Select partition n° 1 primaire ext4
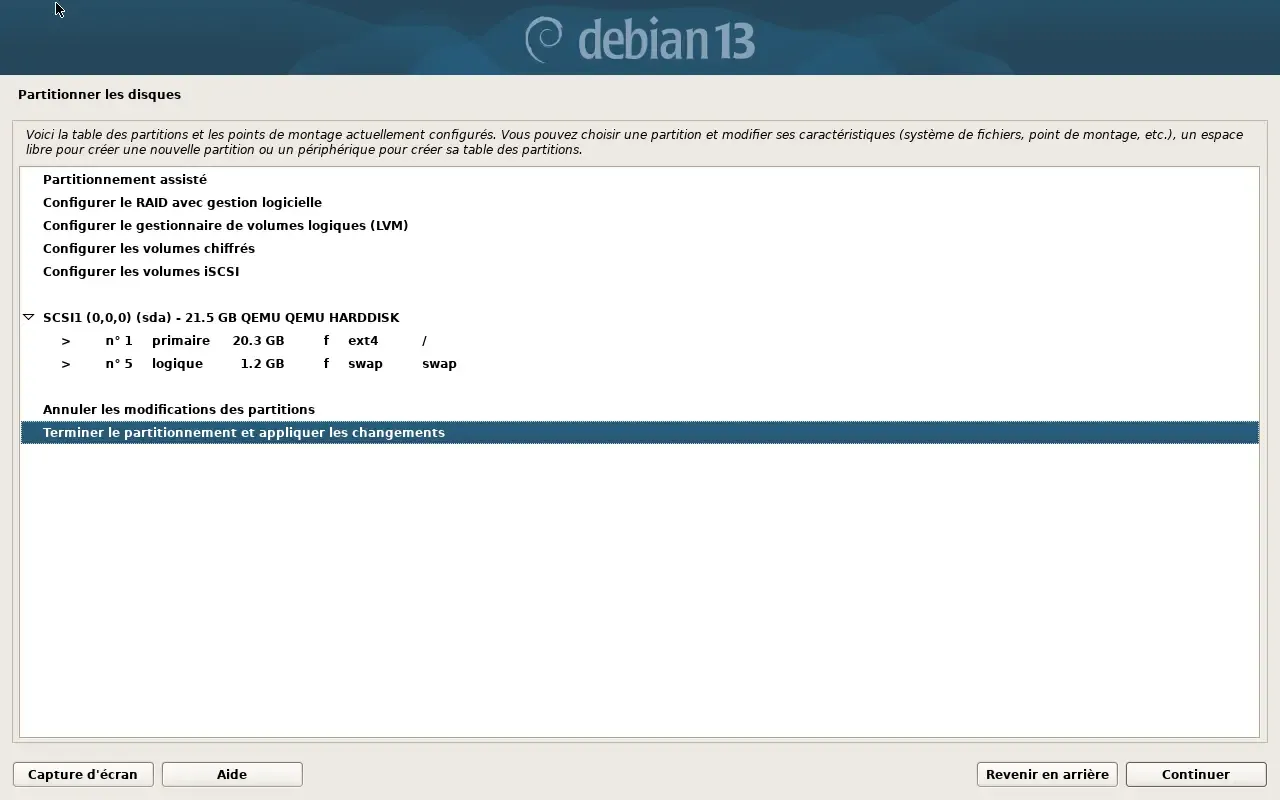The height and width of the screenshot is (800, 1280). pyautogui.click(x=639, y=341)
